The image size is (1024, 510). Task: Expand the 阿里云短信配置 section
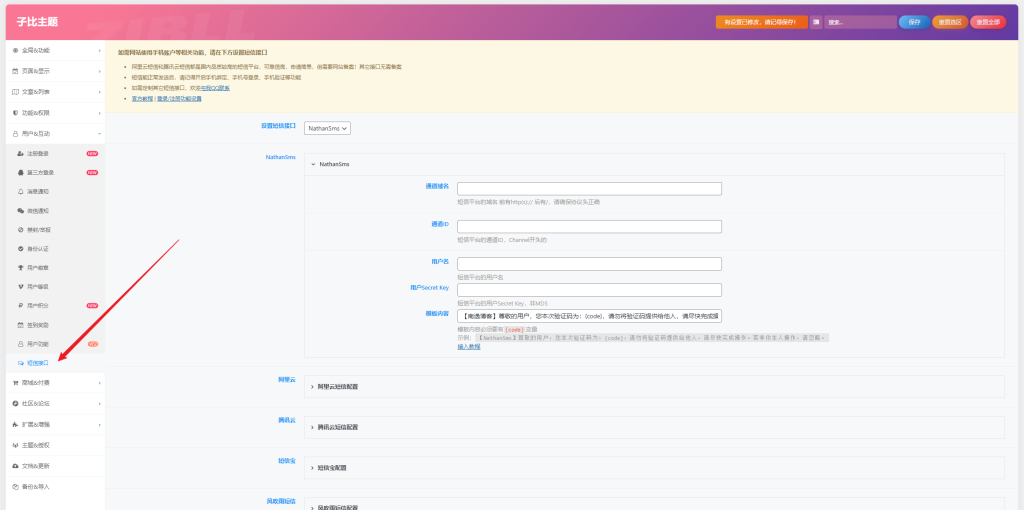pyautogui.click(x=654, y=387)
